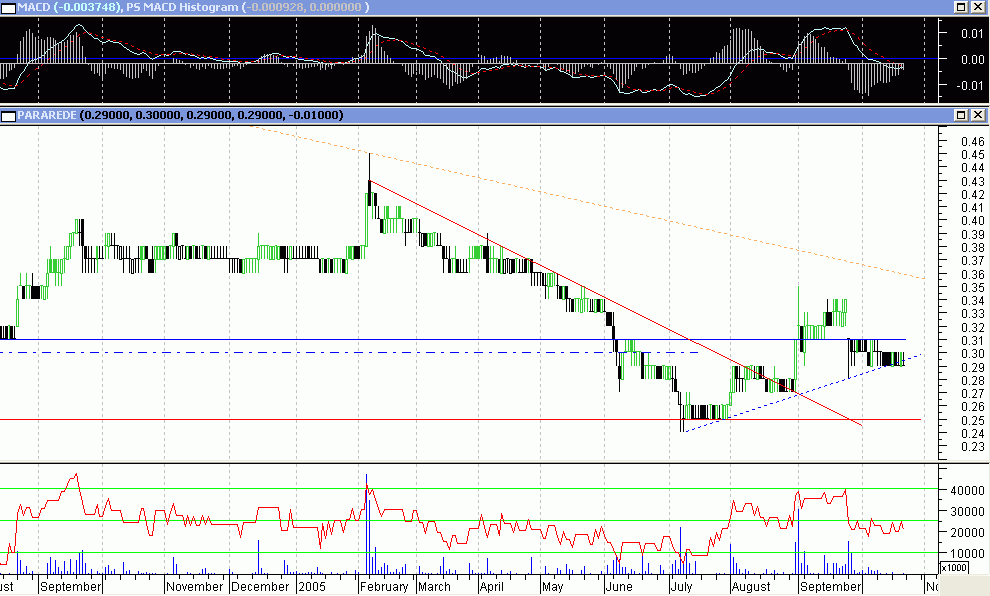The height and width of the screenshot is (596, 990).
Task: Close the MACD indicator pane
Action: click(x=977, y=7)
